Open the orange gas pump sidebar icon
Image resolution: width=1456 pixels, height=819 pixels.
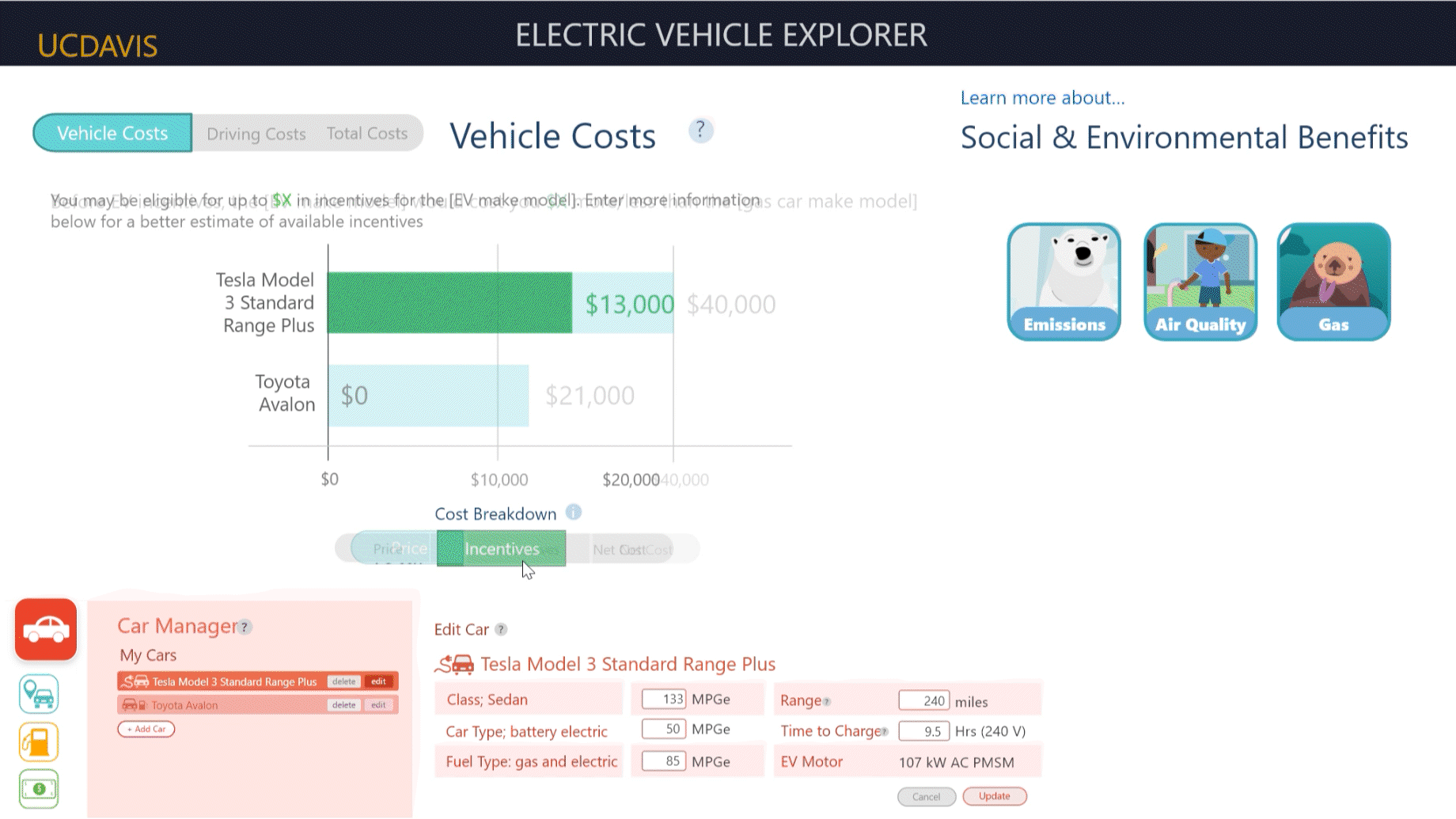click(39, 741)
